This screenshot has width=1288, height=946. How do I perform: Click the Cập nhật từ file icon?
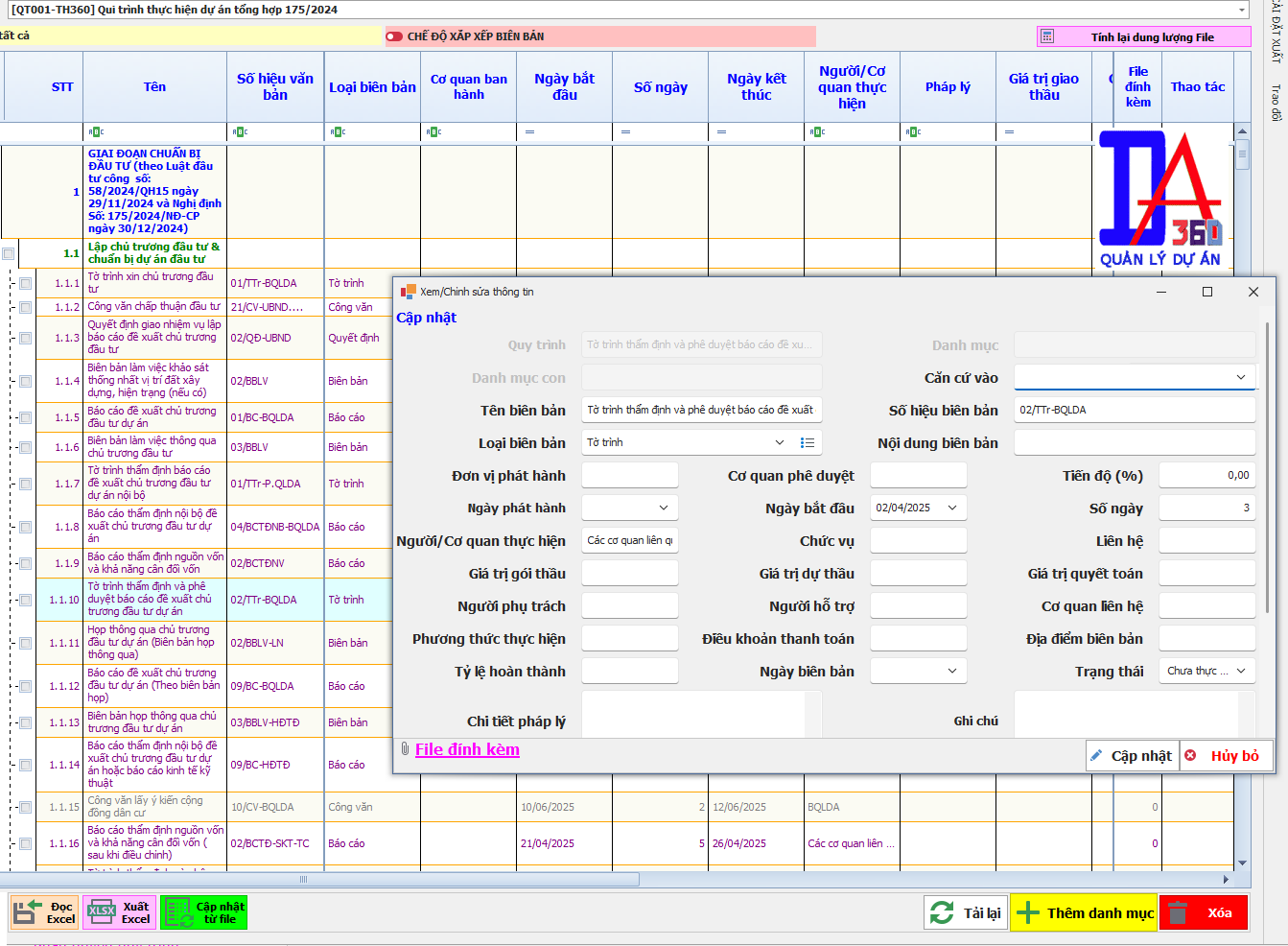(x=177, y=912)
